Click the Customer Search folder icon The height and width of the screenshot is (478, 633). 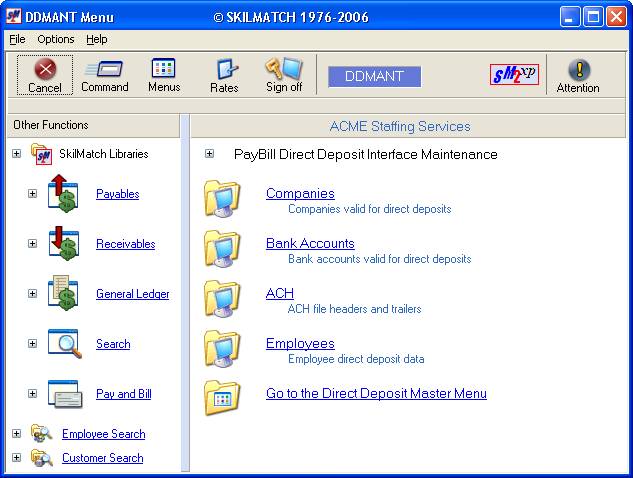click(42, 458)
